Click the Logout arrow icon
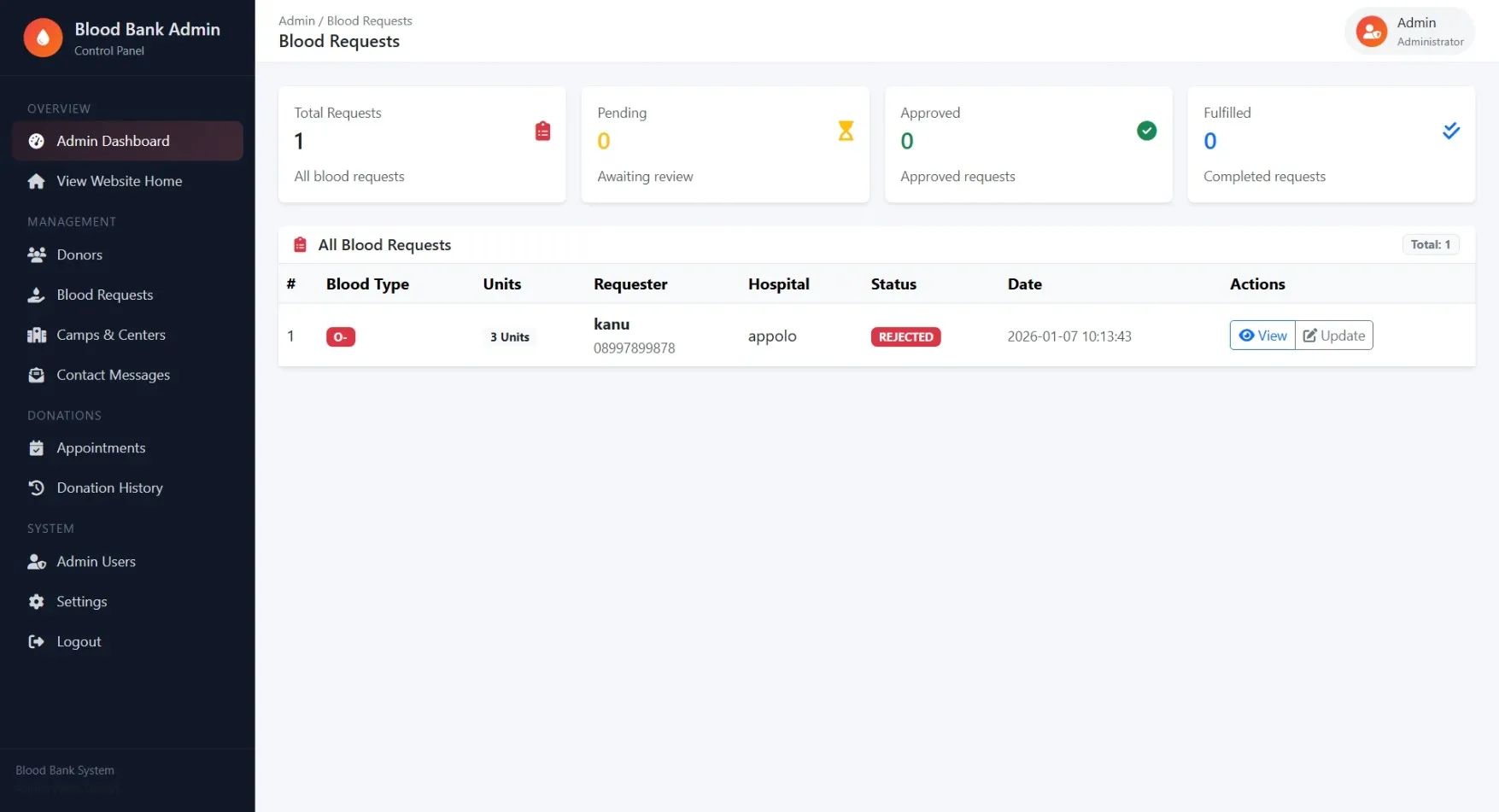 click(x=36, y=641)
